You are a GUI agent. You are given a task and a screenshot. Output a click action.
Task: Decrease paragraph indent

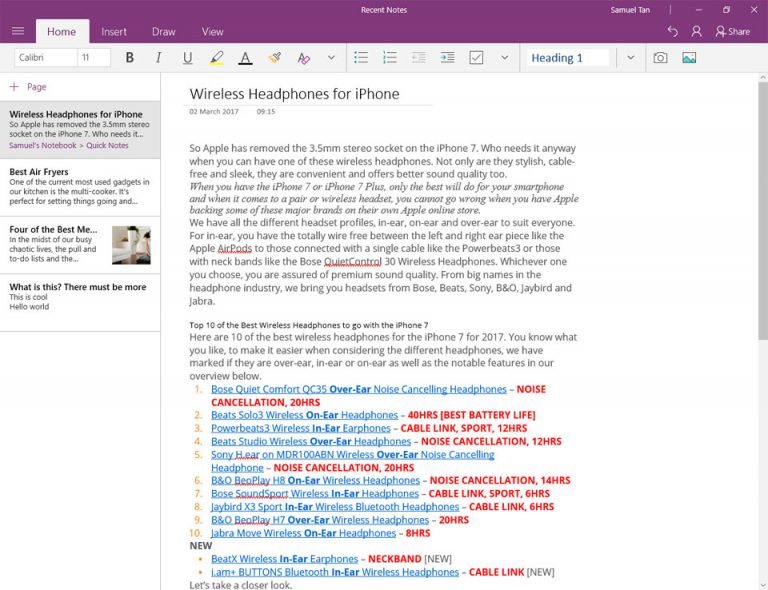[419, 58]
